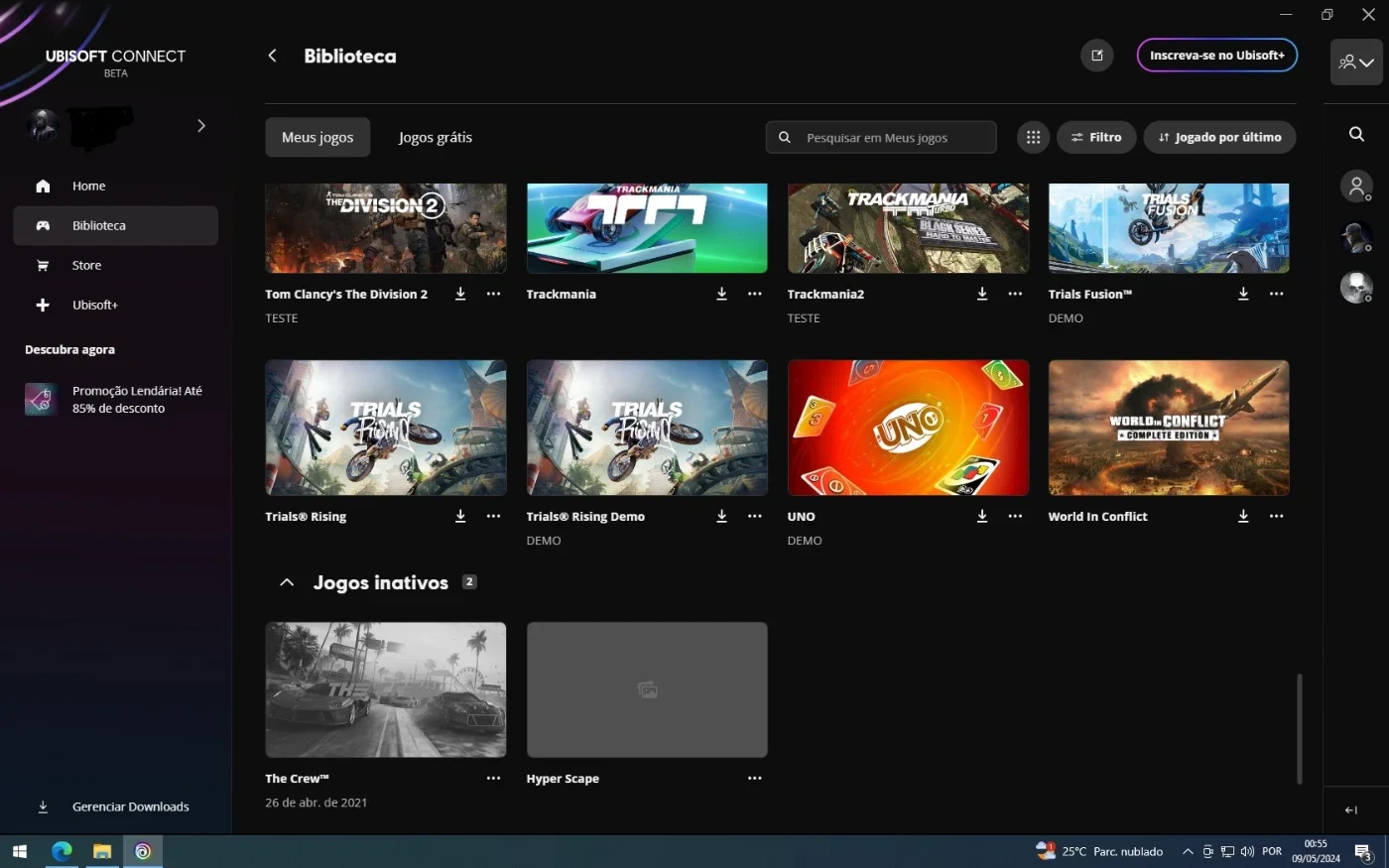Open the hooded avatar friend in sidebar
This screenshot has width=1389, height=868.
tap(1356, 236)
